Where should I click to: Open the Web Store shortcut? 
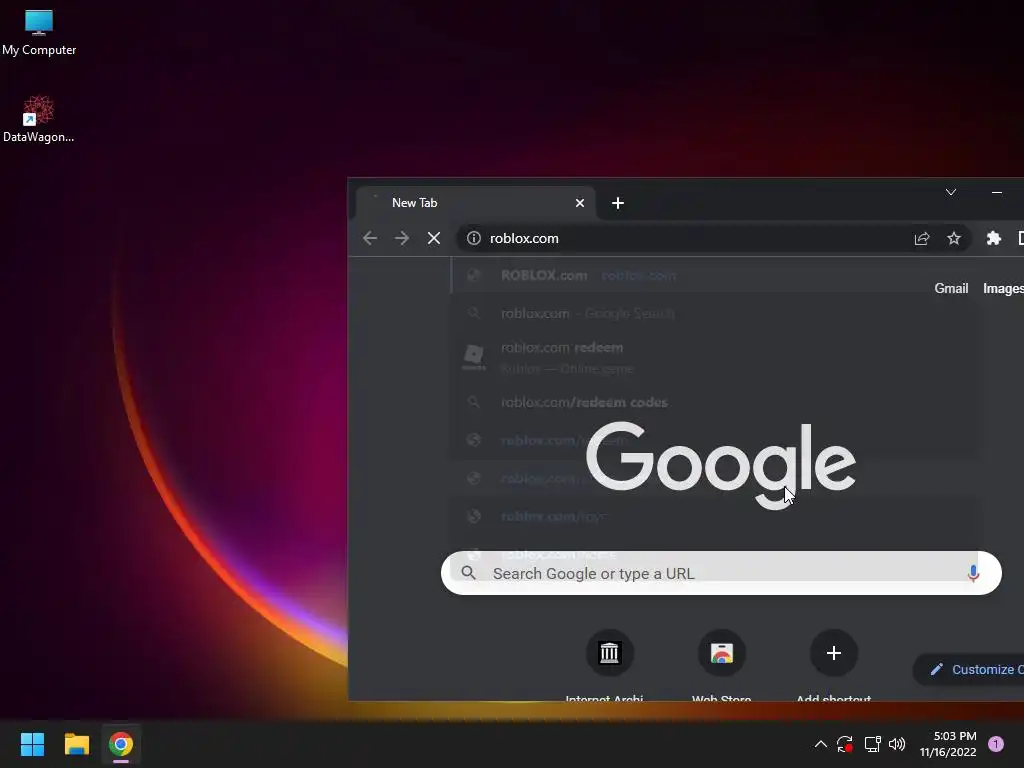[721, 665]
